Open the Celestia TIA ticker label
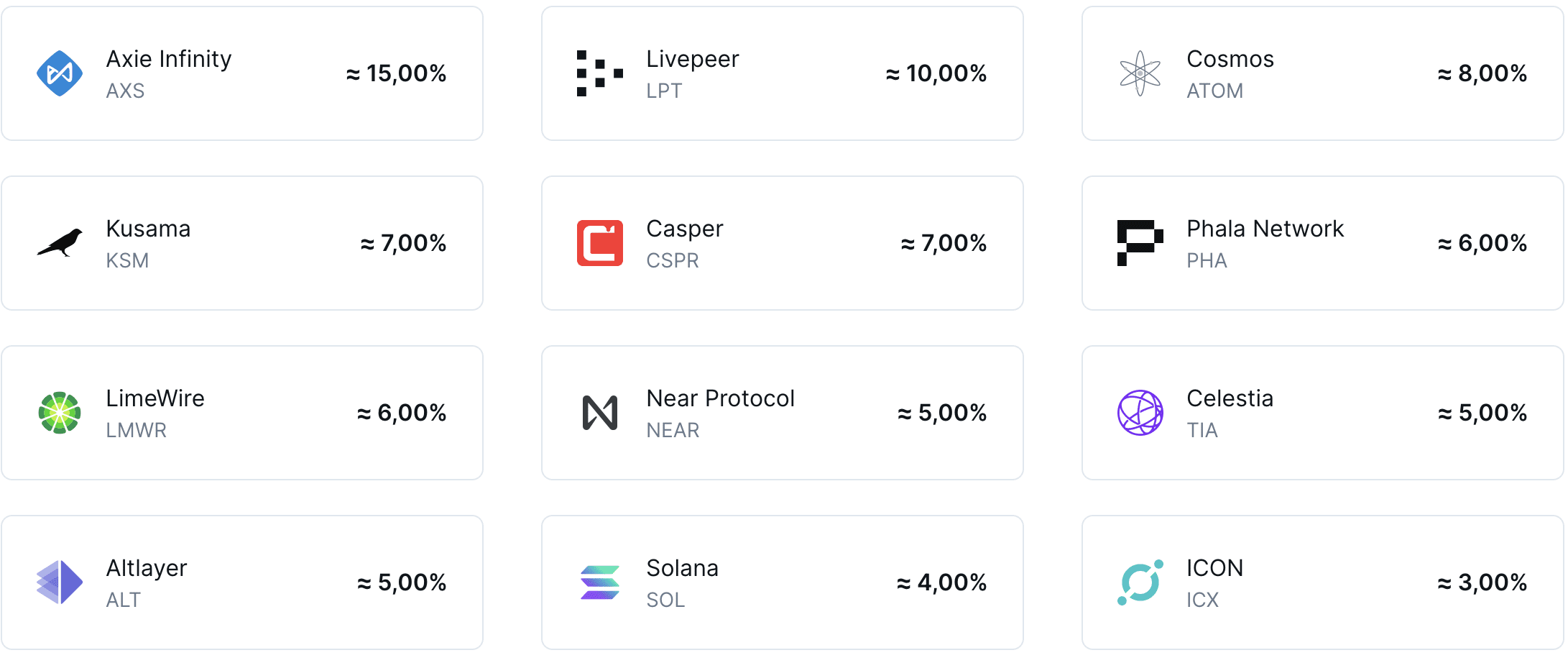 (1202, 430)
